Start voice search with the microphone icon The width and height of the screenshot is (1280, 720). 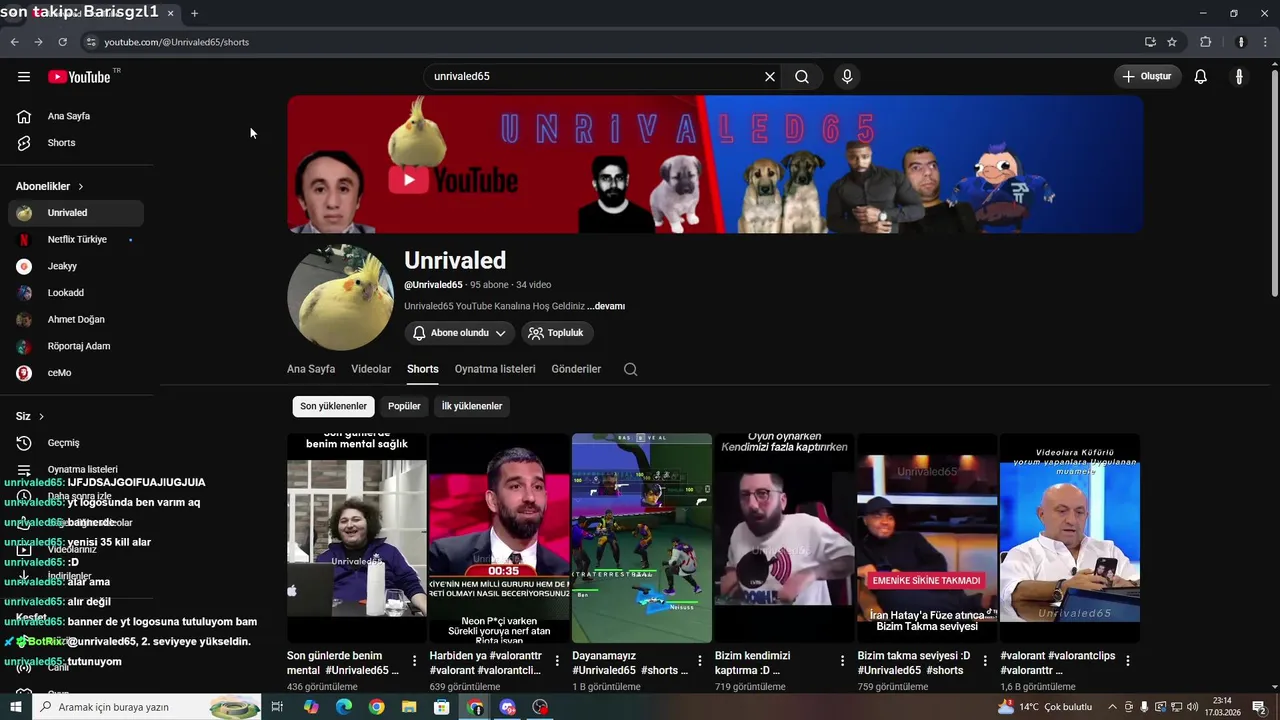pyautogui.click(x=847, y=77)
